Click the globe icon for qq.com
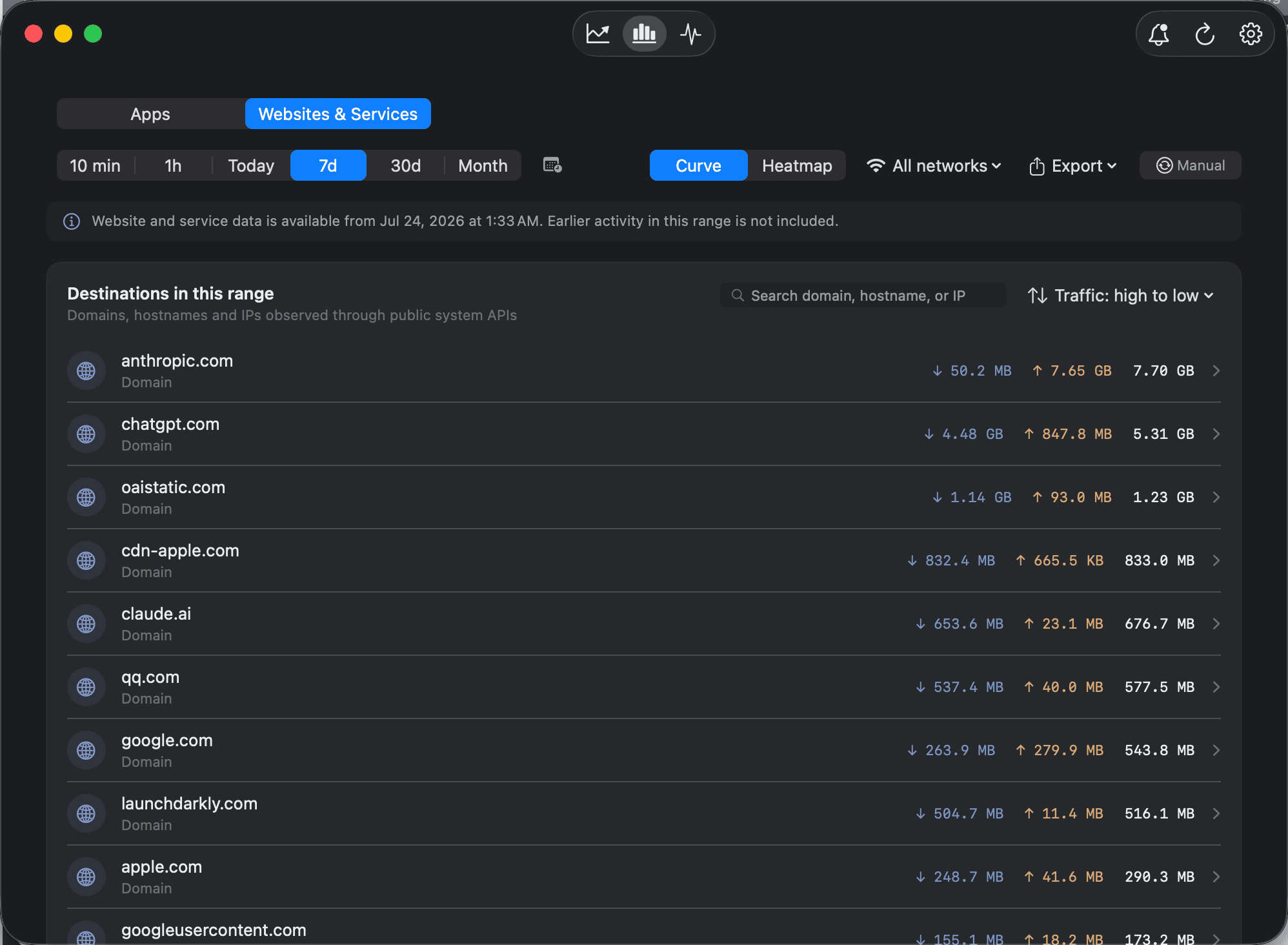Viewport: 1288px width, 945px height. [x=86, y=687]
